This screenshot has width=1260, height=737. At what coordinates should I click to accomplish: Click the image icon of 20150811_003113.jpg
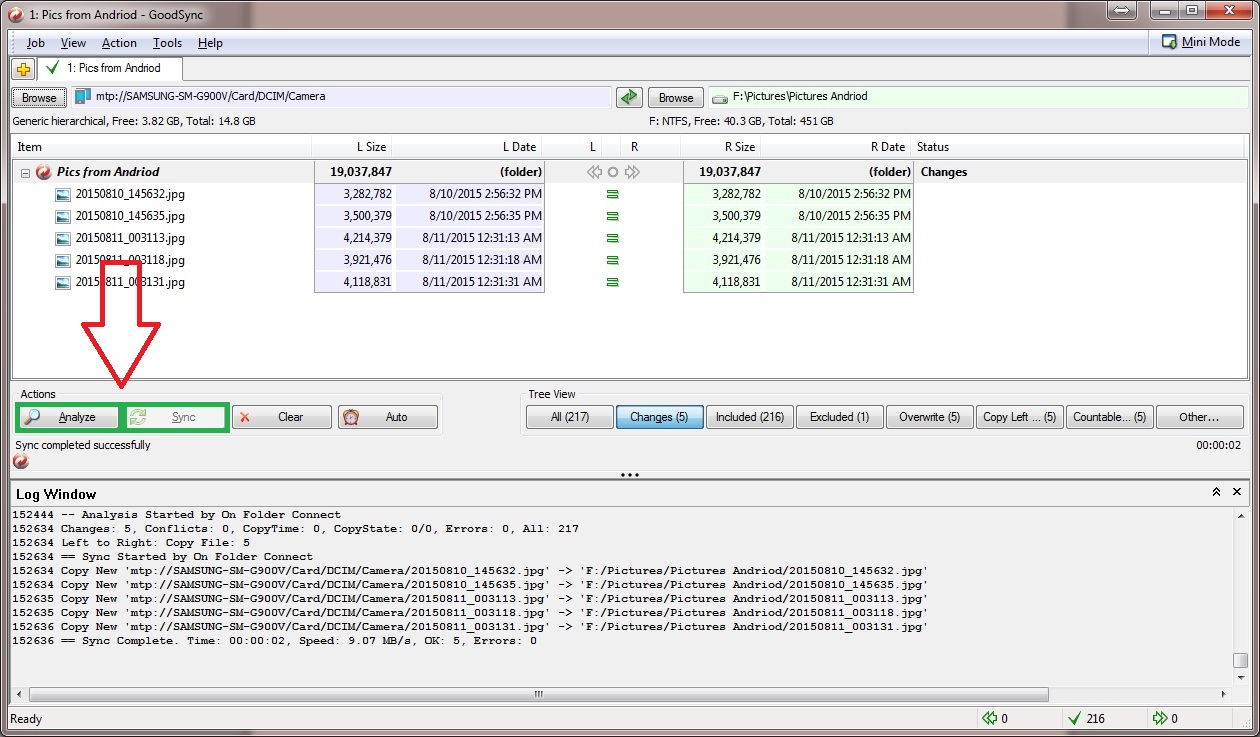click(x=63, y=238)
